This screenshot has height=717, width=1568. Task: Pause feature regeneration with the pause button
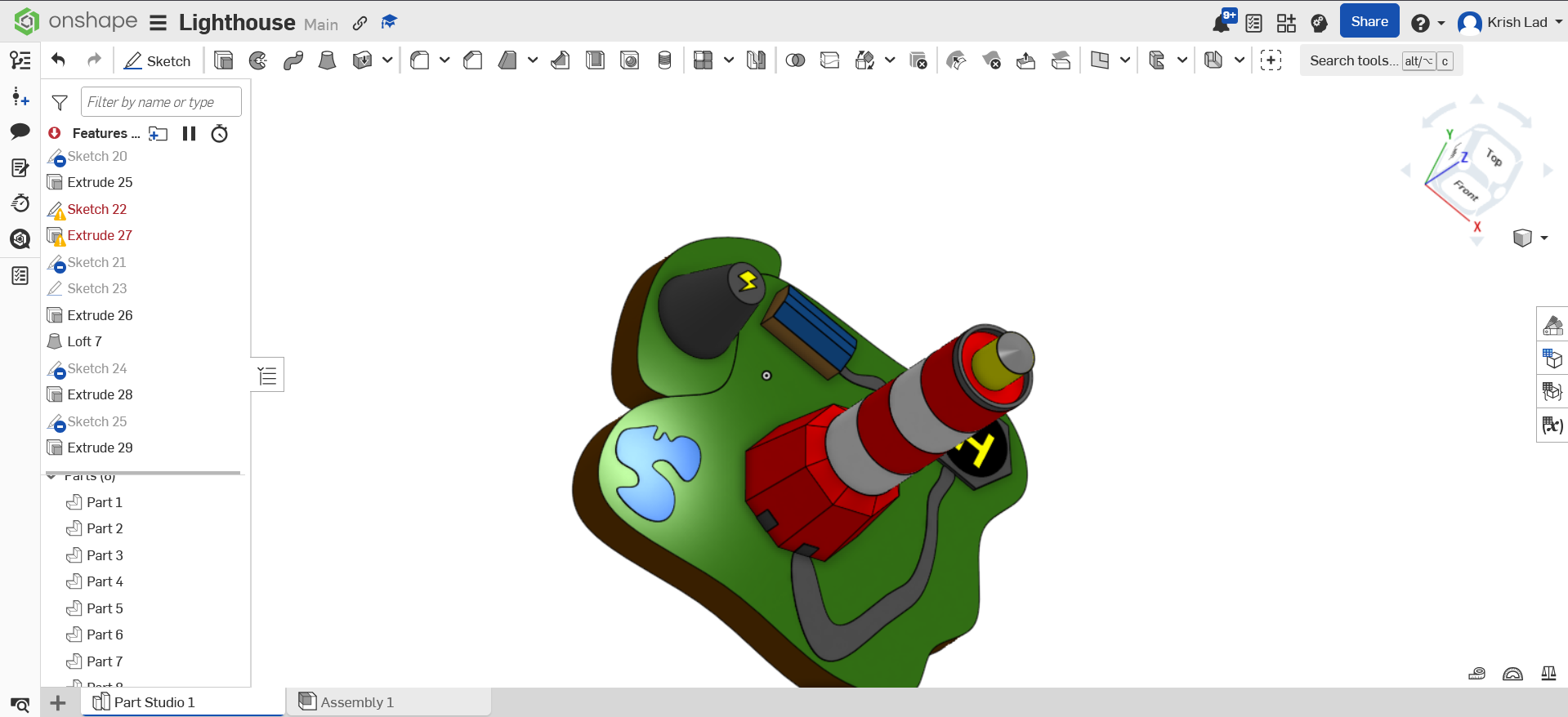[x=190, y=133]
